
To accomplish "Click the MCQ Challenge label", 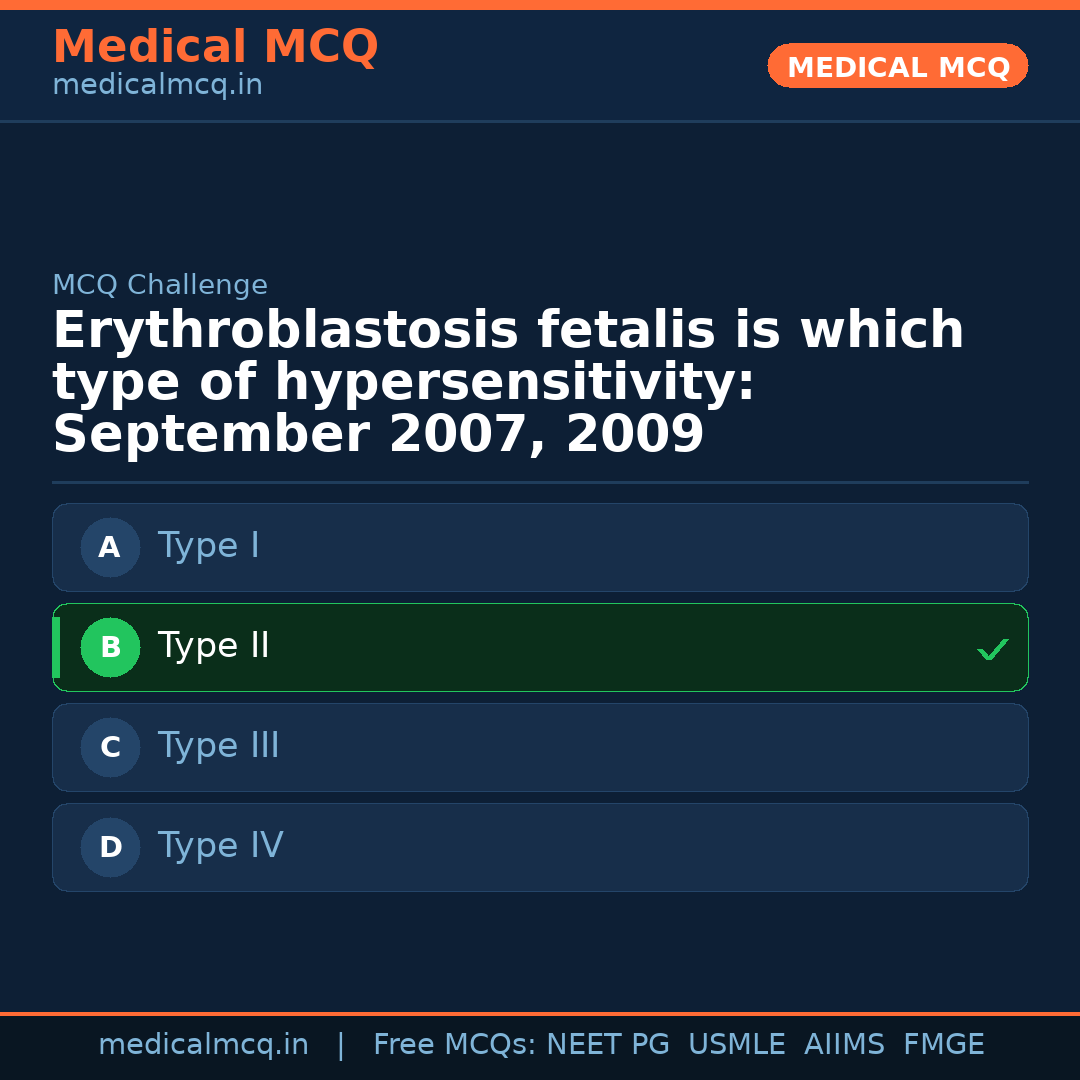I will click(160, 284).
